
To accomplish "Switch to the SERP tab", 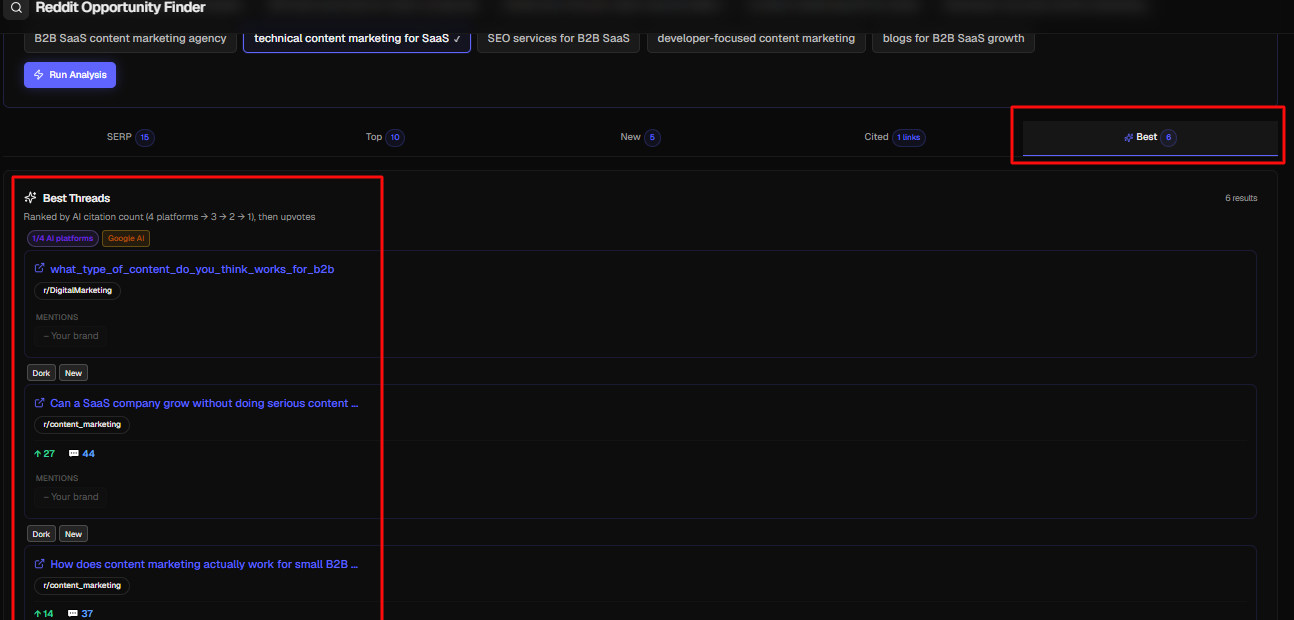I will (x=130, y=137).
